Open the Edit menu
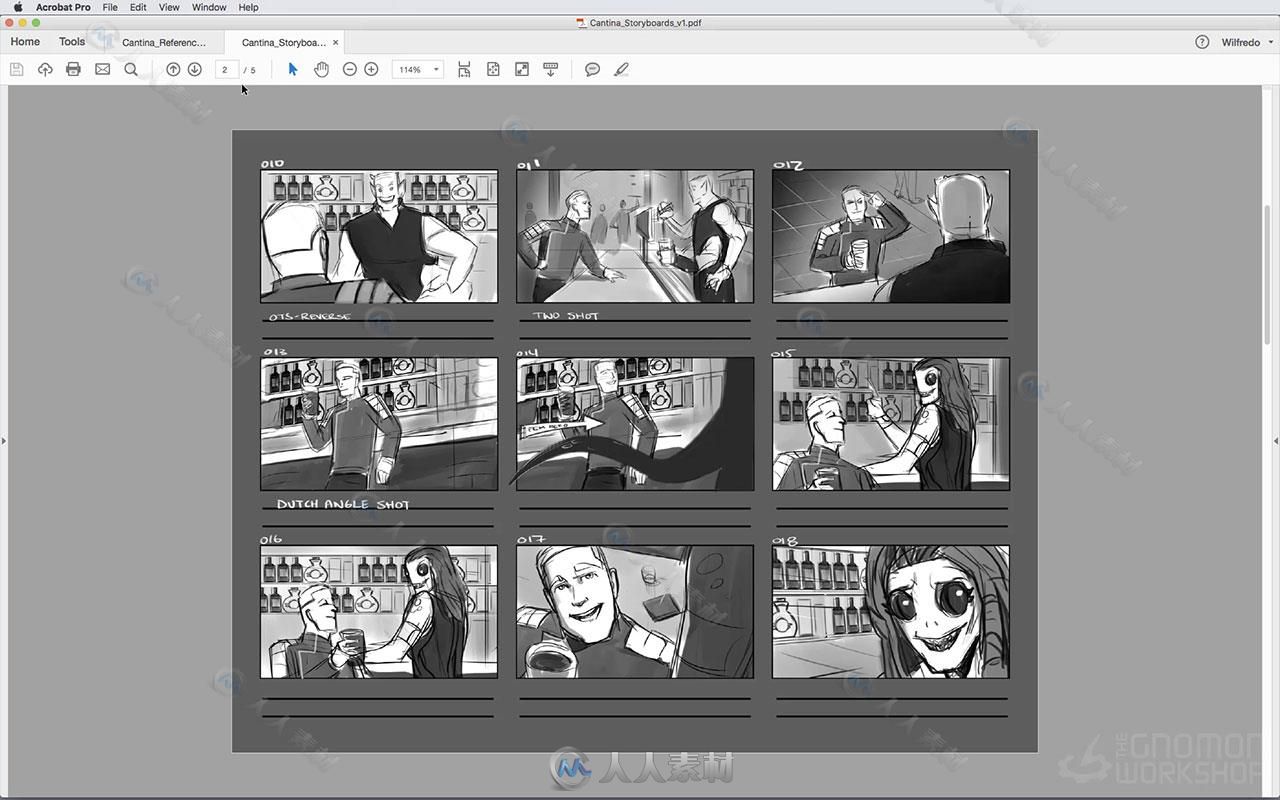The height and width of the screenshot is (800, 1280). (x=138, y=7)
